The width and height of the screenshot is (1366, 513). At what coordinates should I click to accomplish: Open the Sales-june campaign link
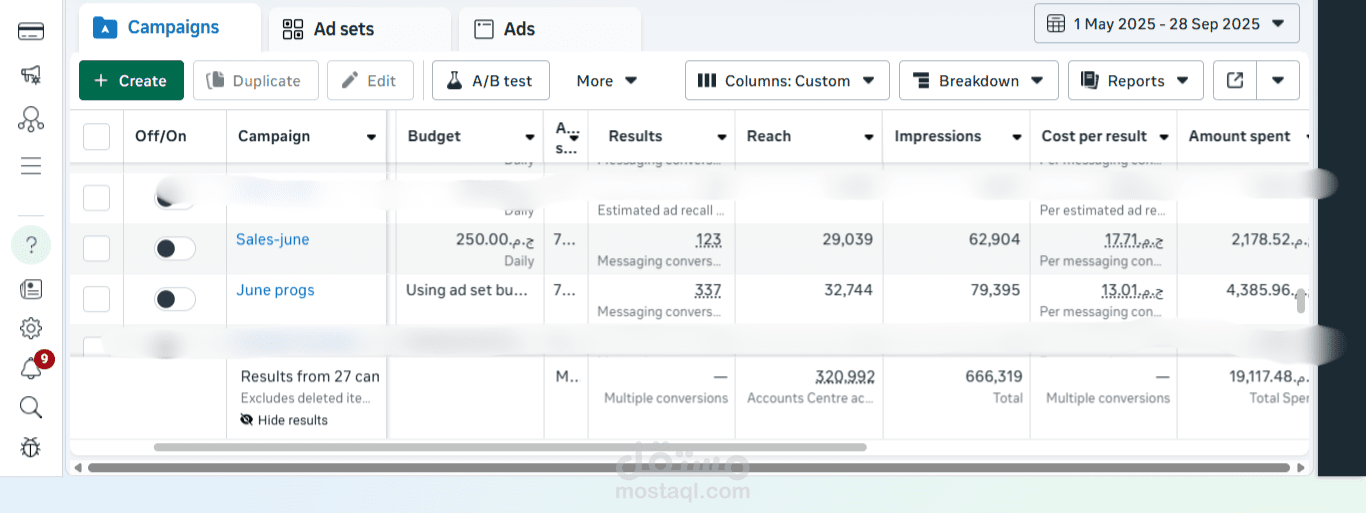coord(272,239)
